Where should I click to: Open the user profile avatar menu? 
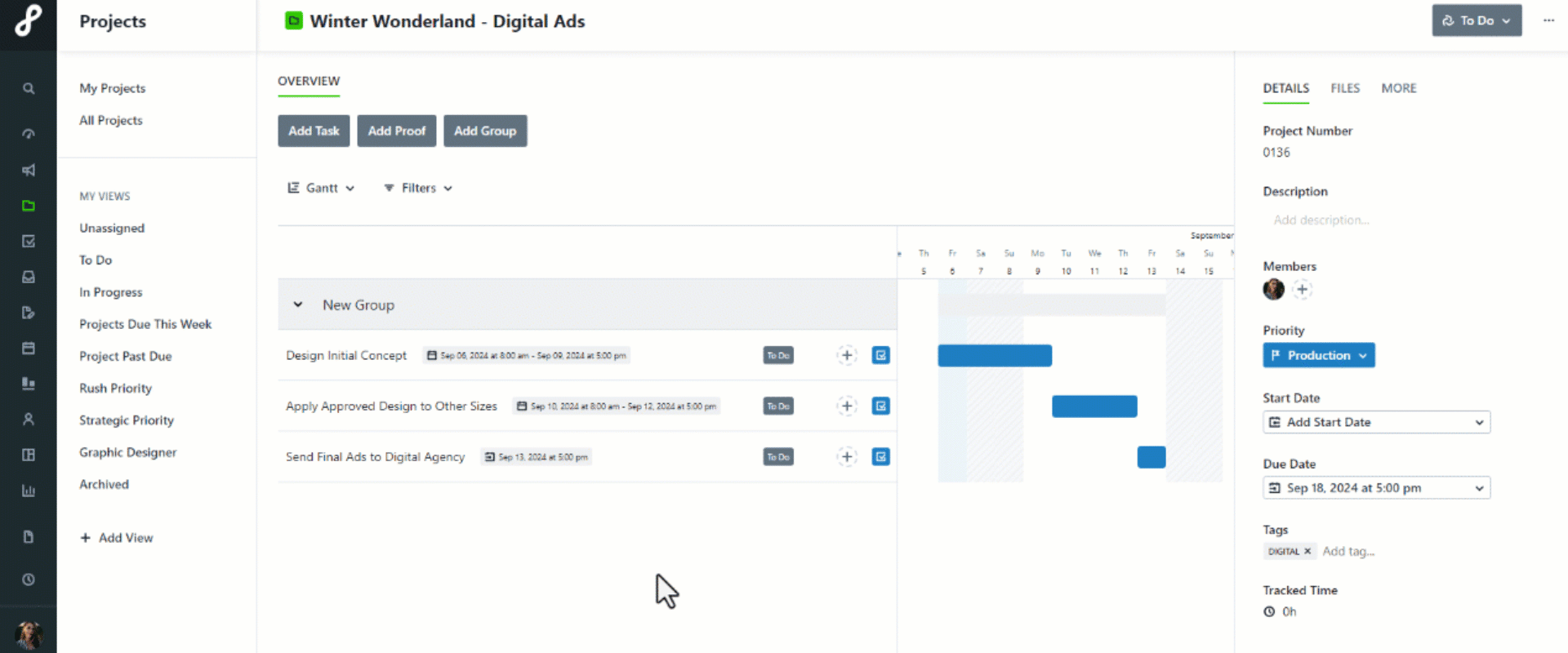[x=29, y=635]
